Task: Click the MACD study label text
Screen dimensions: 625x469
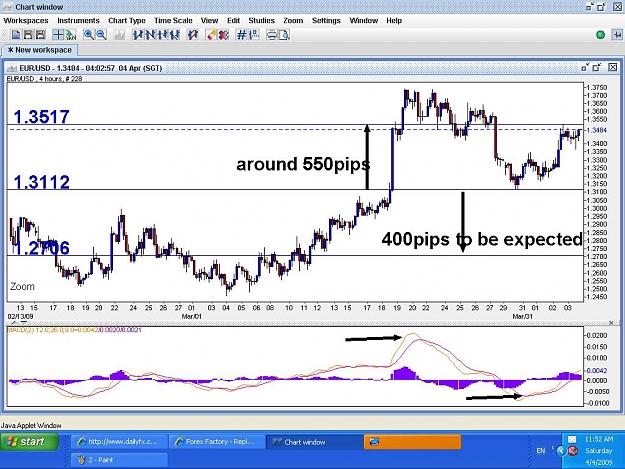Action: tap(74, 330)
